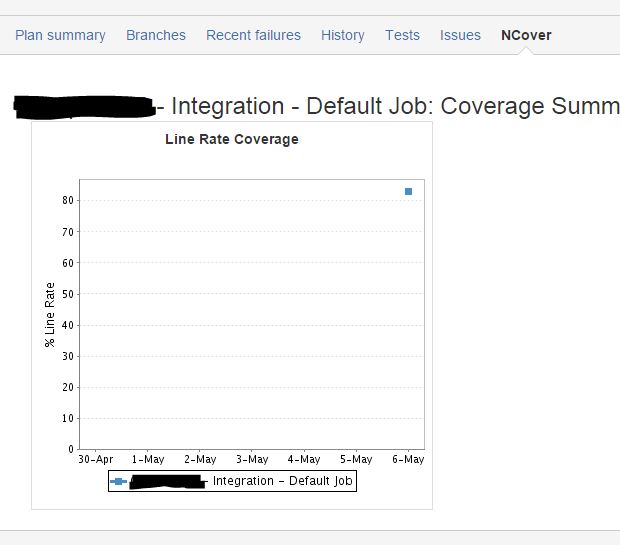The width and height of the screenshot is (620, 545).
Task: Click the active NCover tab
Action: [x=526, y=35]
